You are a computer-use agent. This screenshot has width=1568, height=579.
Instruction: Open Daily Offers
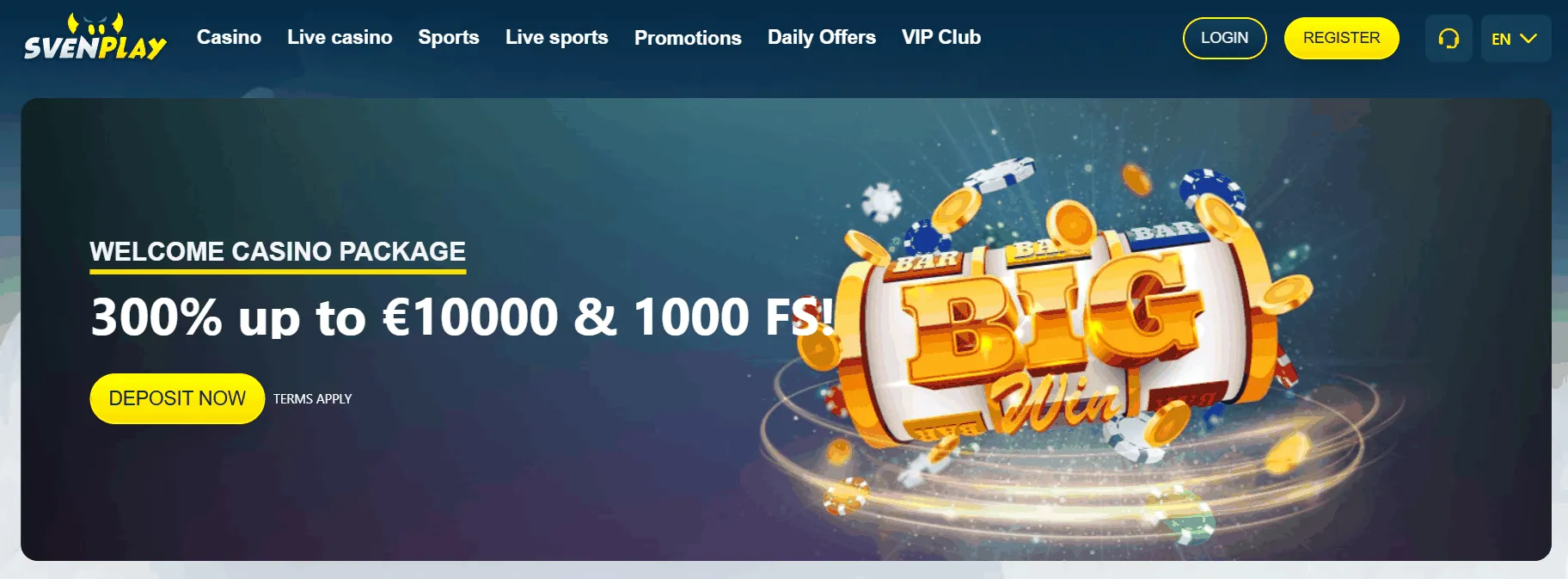(x=822, y=37)
